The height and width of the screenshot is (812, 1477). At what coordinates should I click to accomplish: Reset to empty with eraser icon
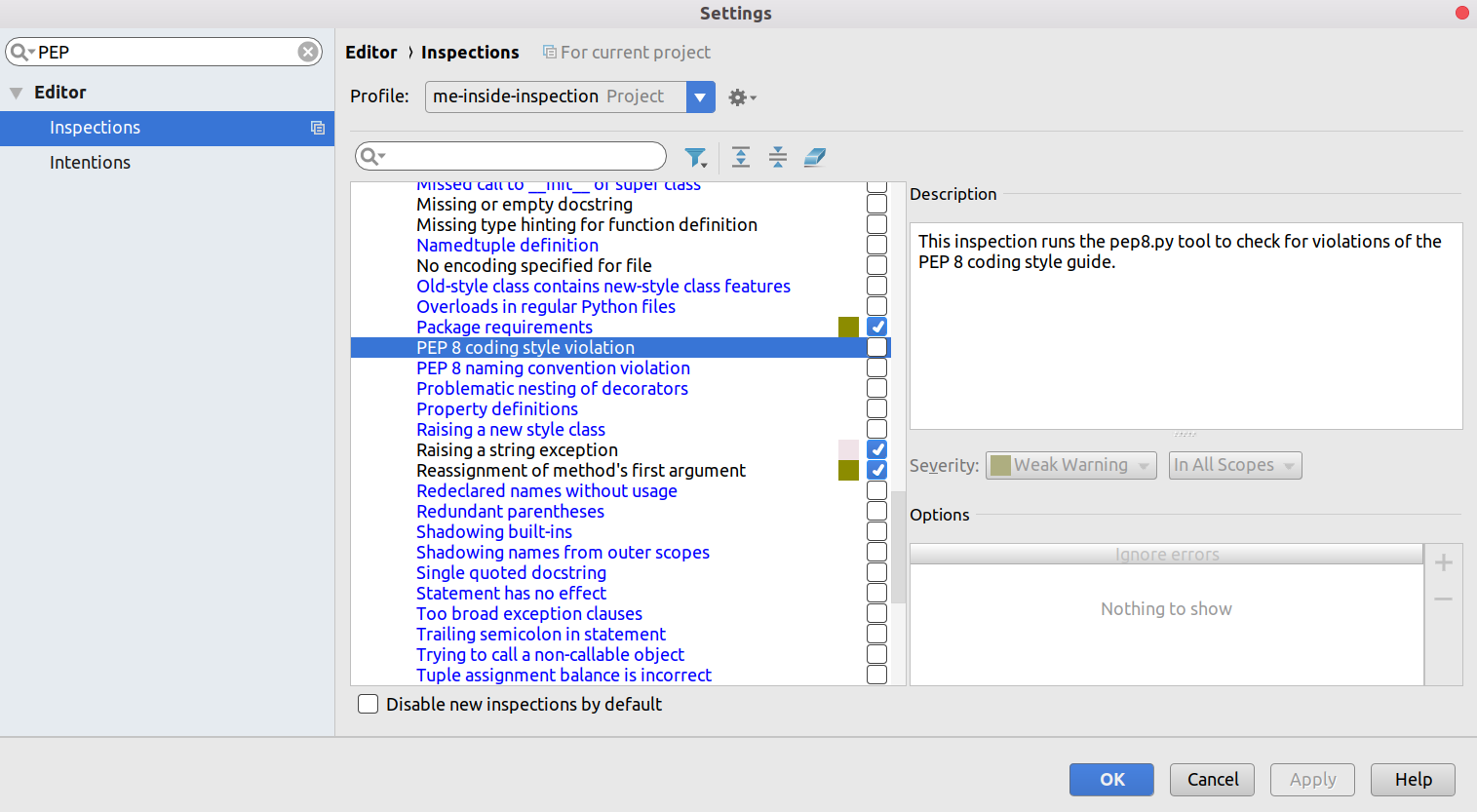[x=815, y=157]
